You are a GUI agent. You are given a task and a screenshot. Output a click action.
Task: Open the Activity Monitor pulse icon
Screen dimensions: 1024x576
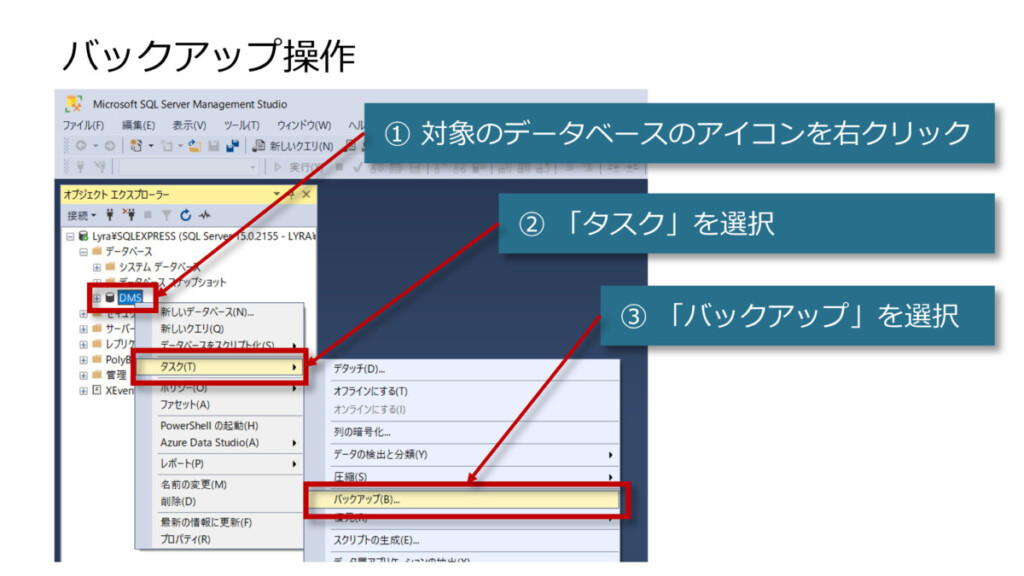[204, 215]
